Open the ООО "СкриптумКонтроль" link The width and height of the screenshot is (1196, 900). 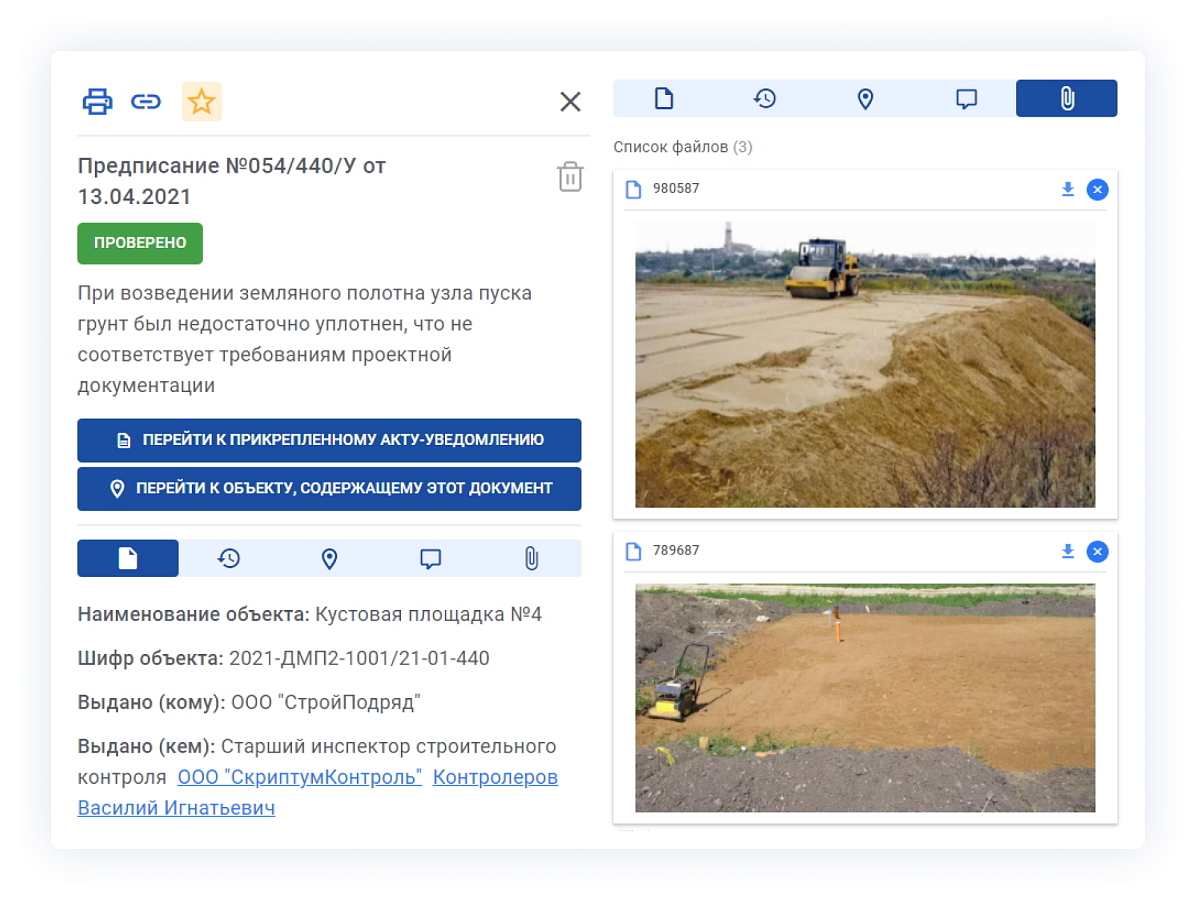tap(300, 777)
